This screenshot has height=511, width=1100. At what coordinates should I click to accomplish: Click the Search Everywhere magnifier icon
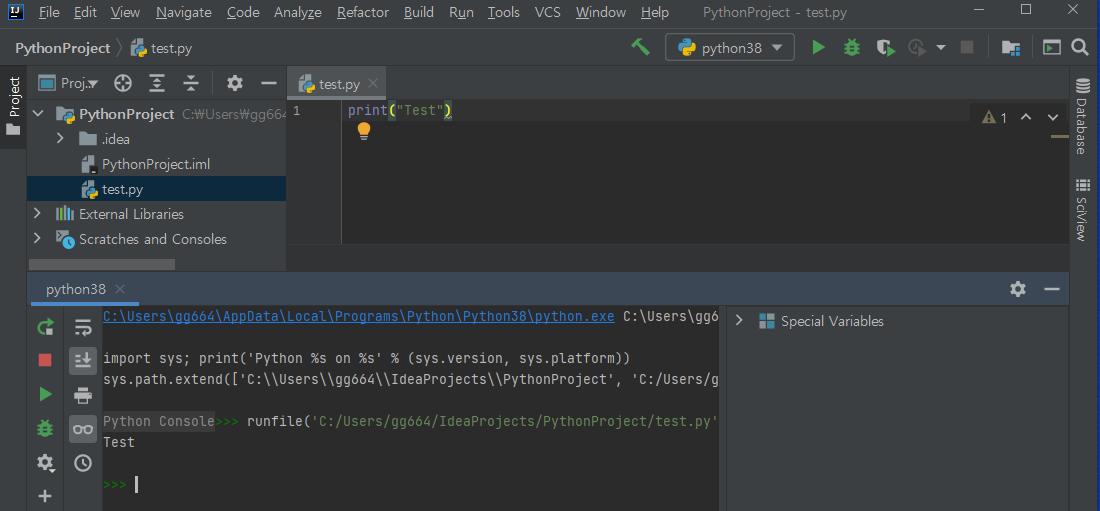pos(1080,48)
